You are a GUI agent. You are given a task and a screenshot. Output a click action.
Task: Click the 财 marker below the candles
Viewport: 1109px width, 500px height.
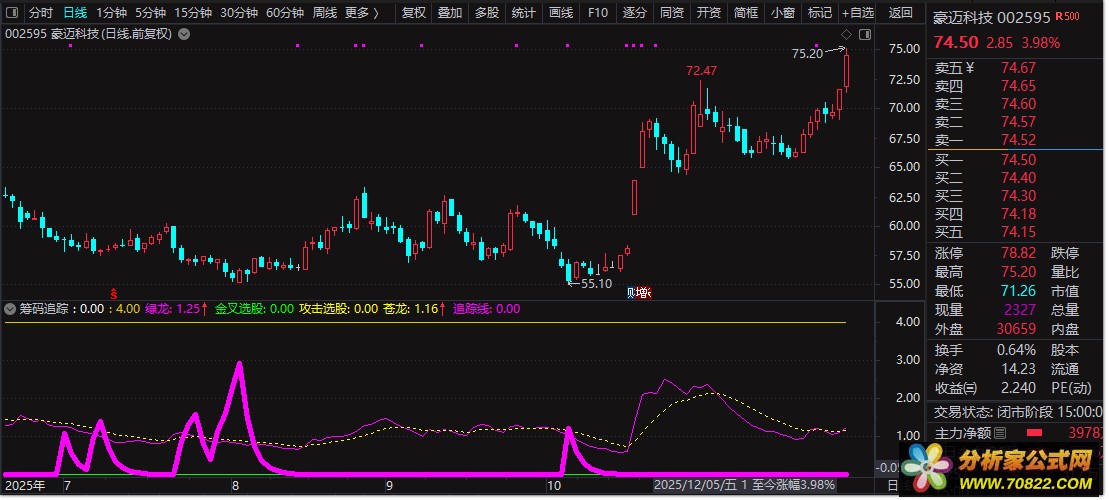click(x=631, y=292)
